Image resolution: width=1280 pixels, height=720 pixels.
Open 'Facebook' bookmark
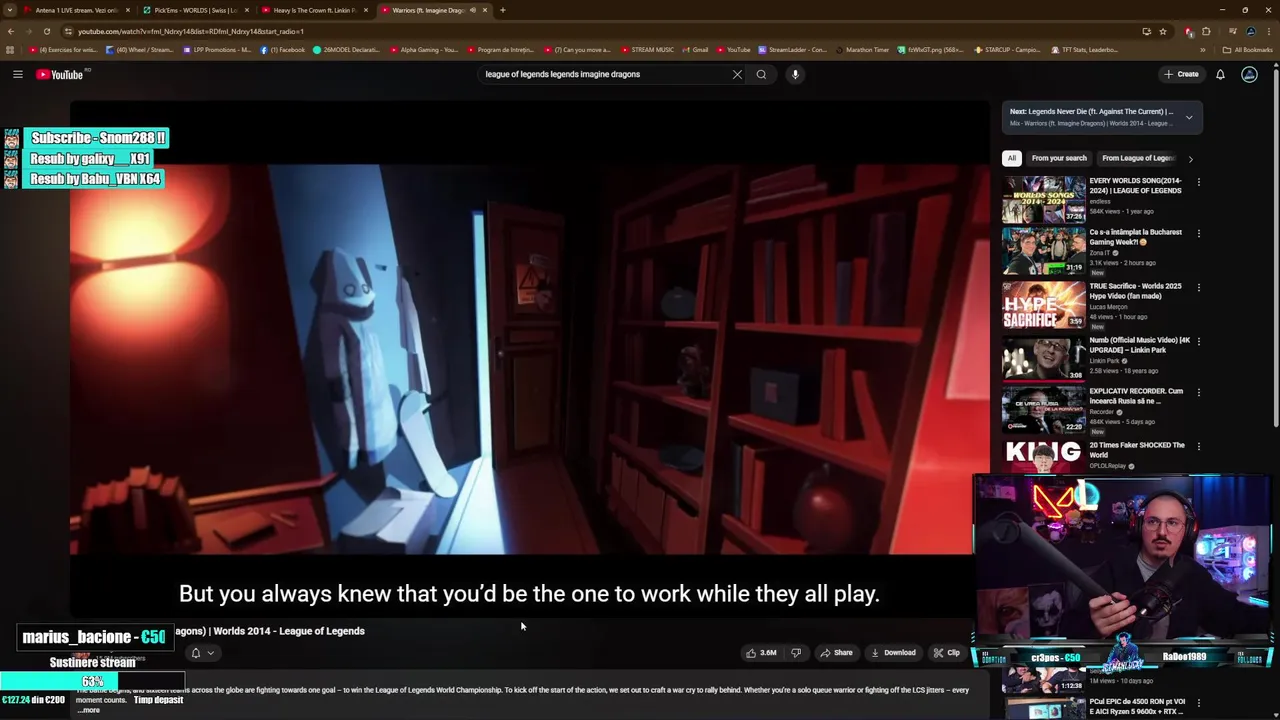coord(283,50)
